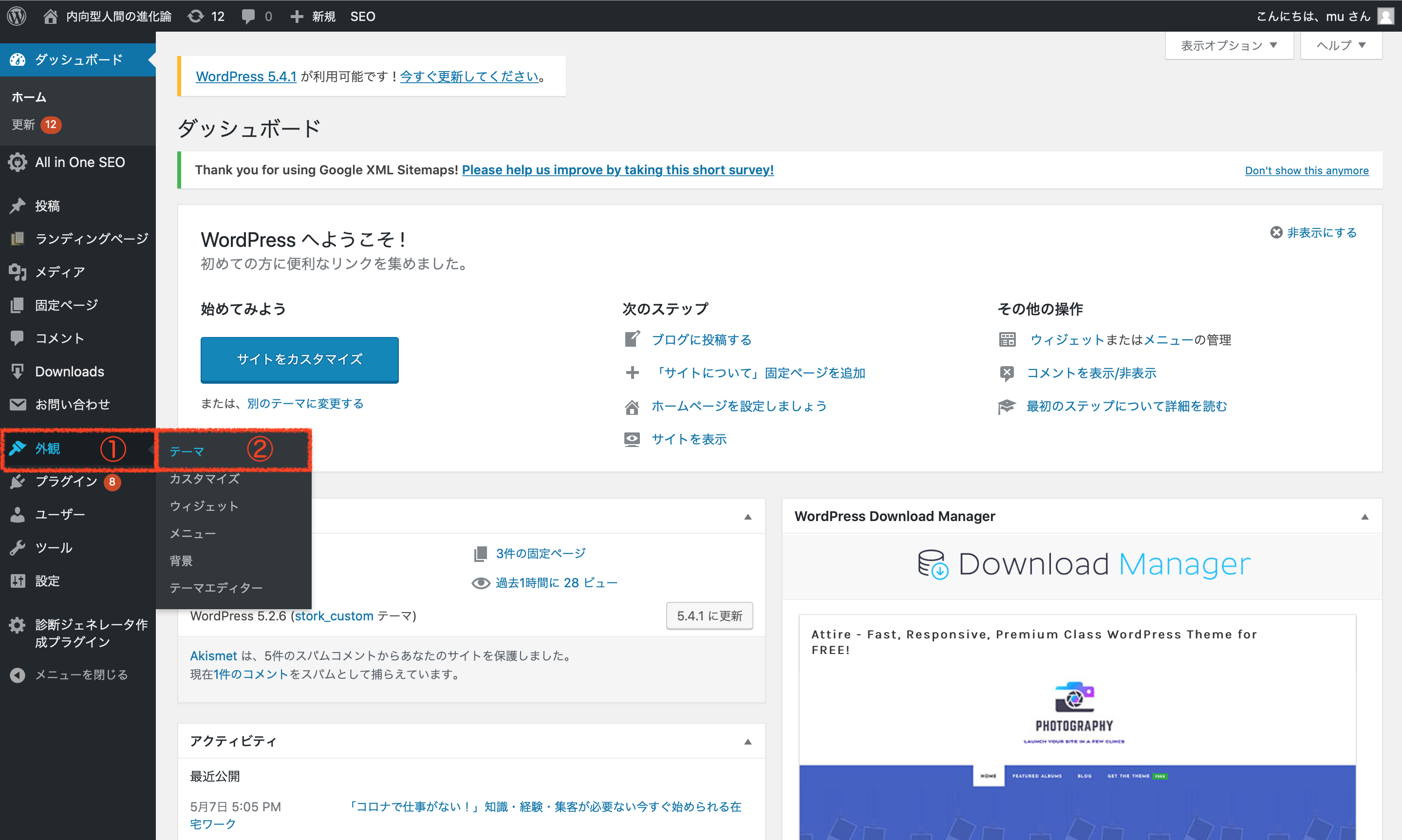
Task: Click the pencil icon beside ブログに投稿する
Action: (x=632, y=339)
